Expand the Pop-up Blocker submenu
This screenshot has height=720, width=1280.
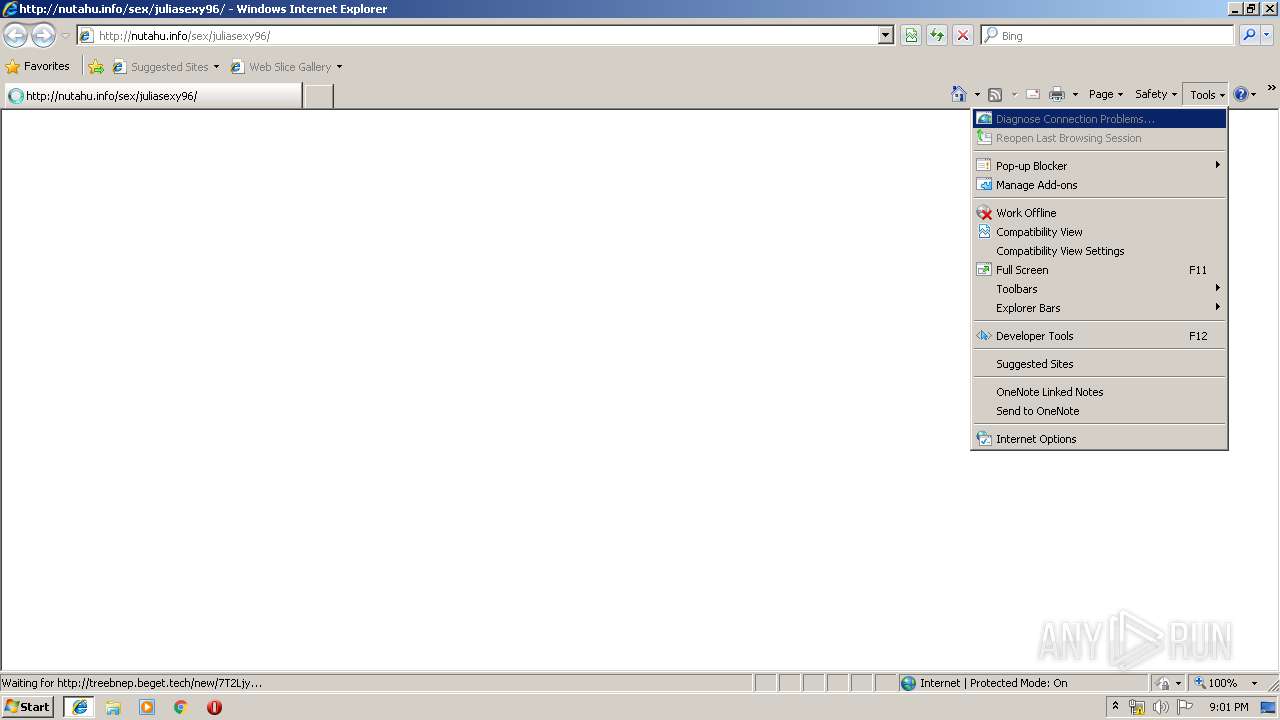click(1099, 166)
